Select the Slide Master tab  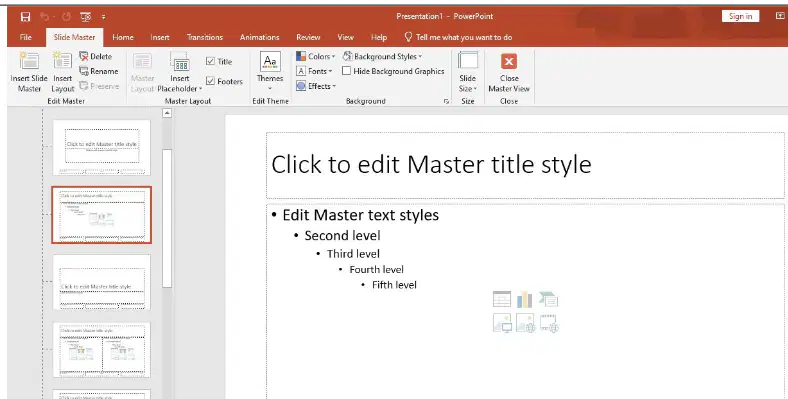point(74,37)
